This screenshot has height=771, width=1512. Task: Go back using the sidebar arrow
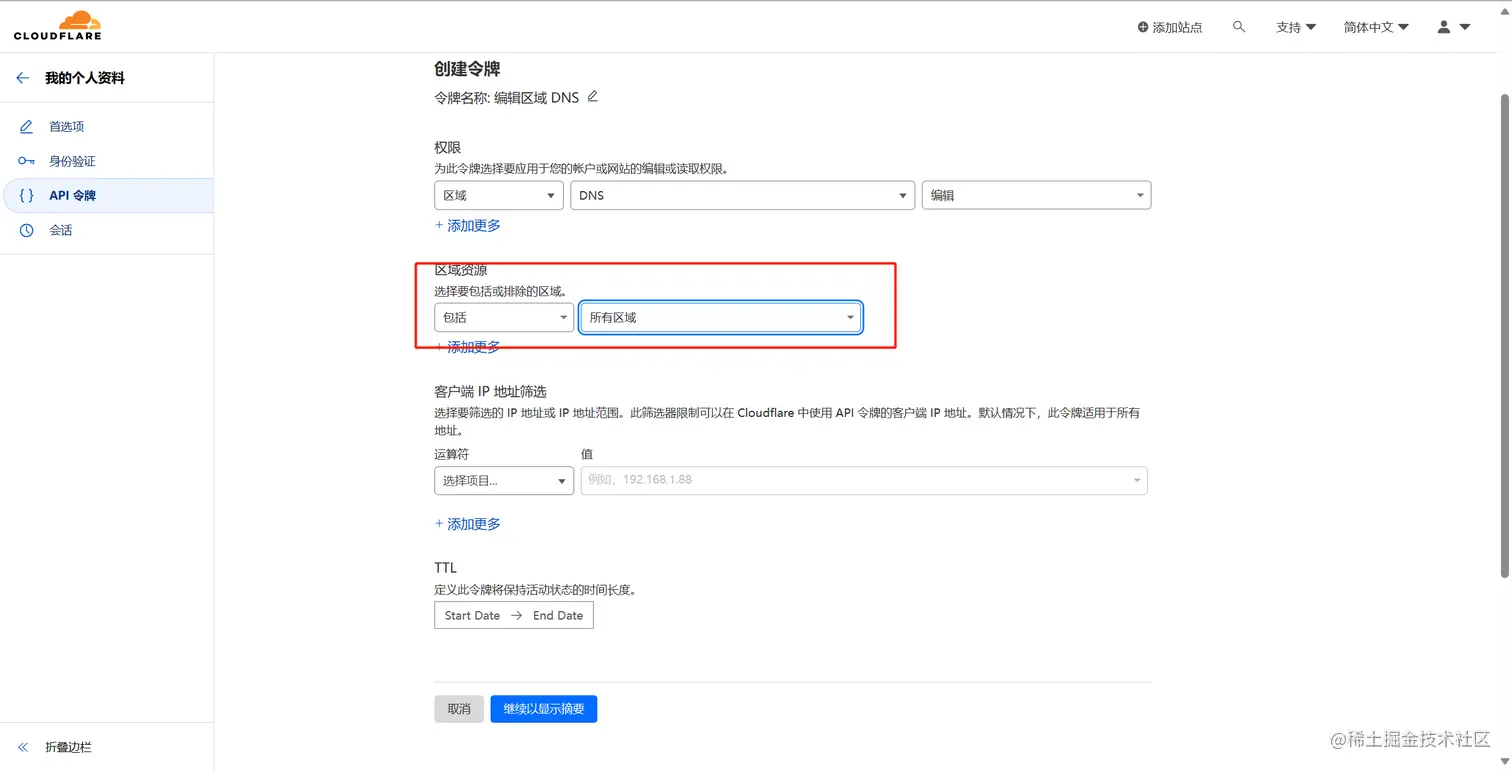(23, 78)
